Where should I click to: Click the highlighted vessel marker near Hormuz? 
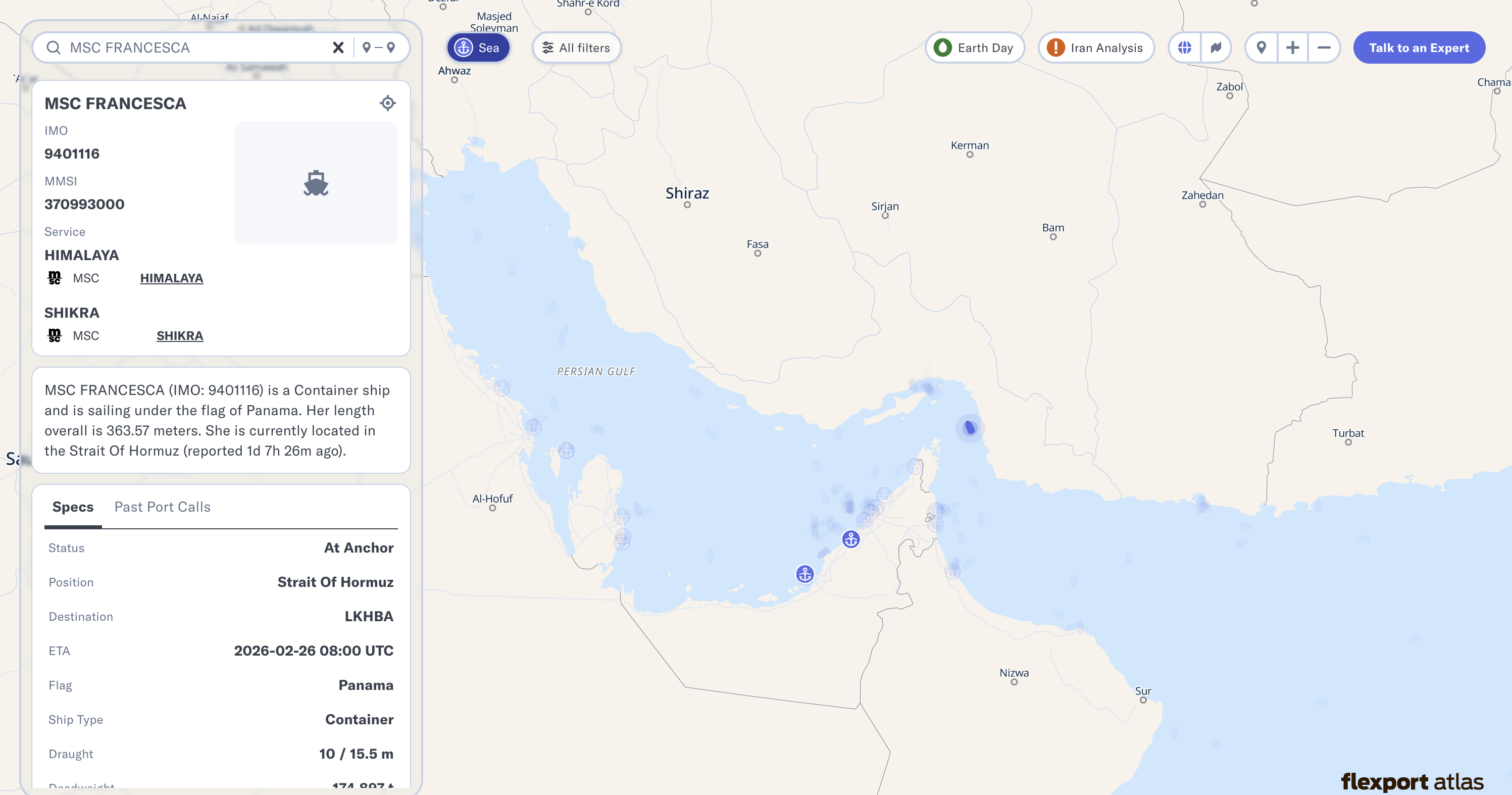click(970, 427)
